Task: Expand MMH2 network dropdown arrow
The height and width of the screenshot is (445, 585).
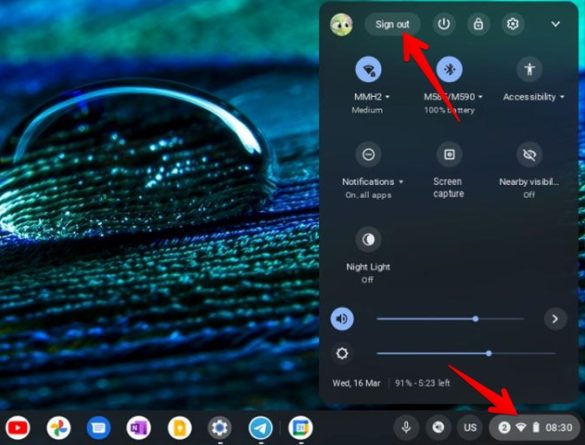Action: 388,97
